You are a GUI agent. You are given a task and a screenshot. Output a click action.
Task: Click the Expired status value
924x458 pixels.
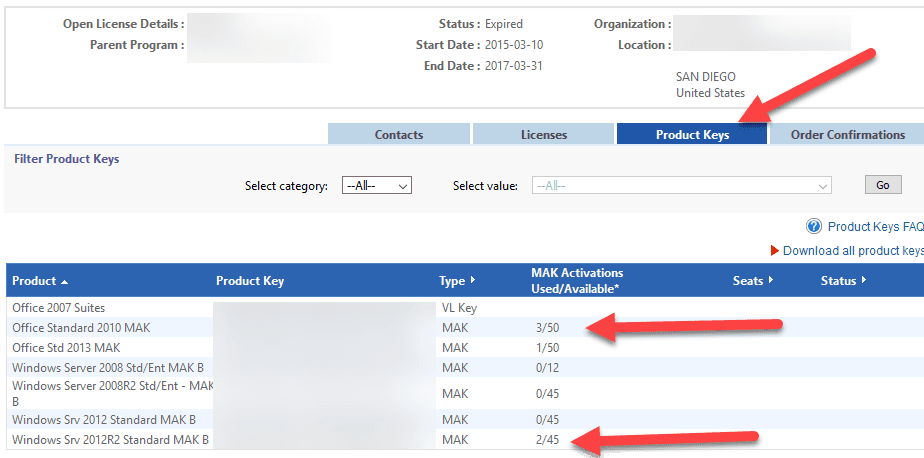(x=504, y=24)
